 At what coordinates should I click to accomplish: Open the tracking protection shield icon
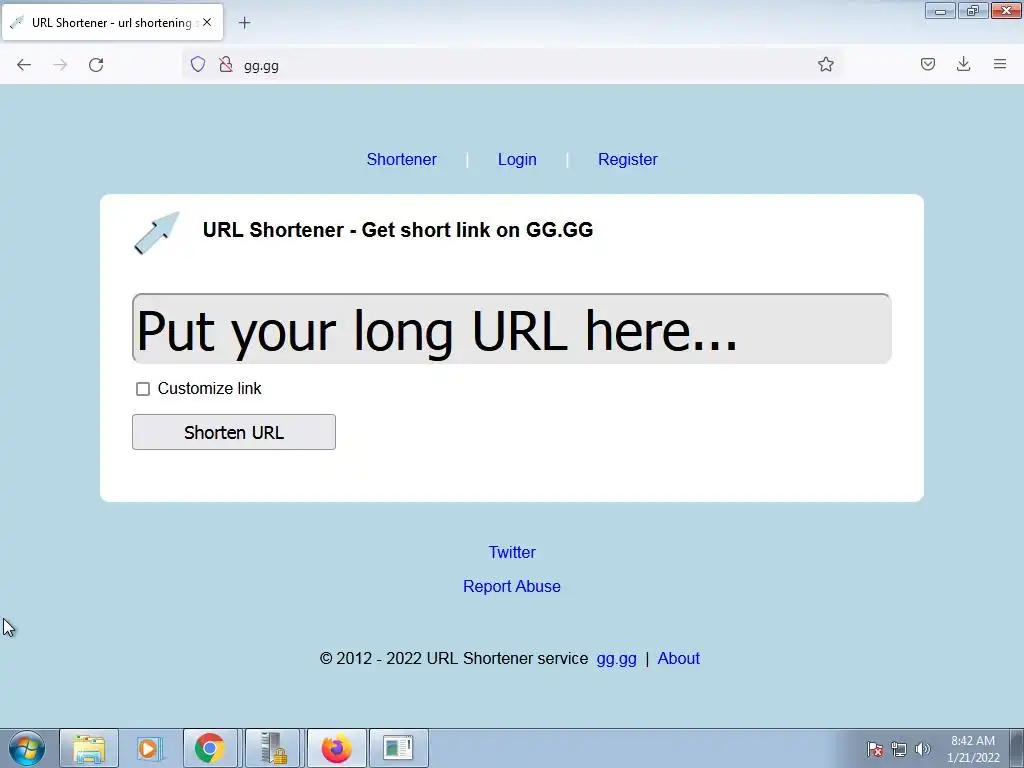pos(198,64)
